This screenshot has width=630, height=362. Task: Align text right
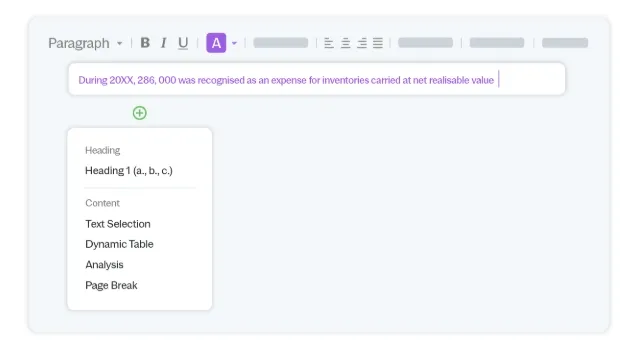point(362,43)
